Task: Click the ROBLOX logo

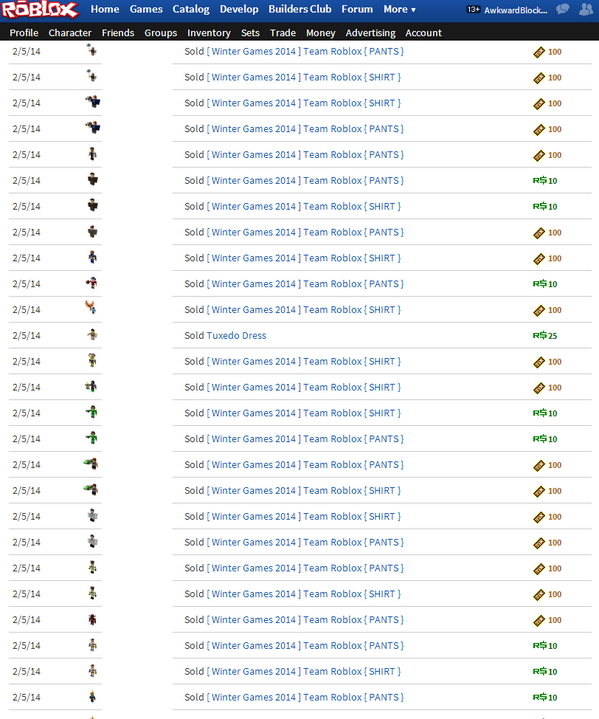Action: 40,10
